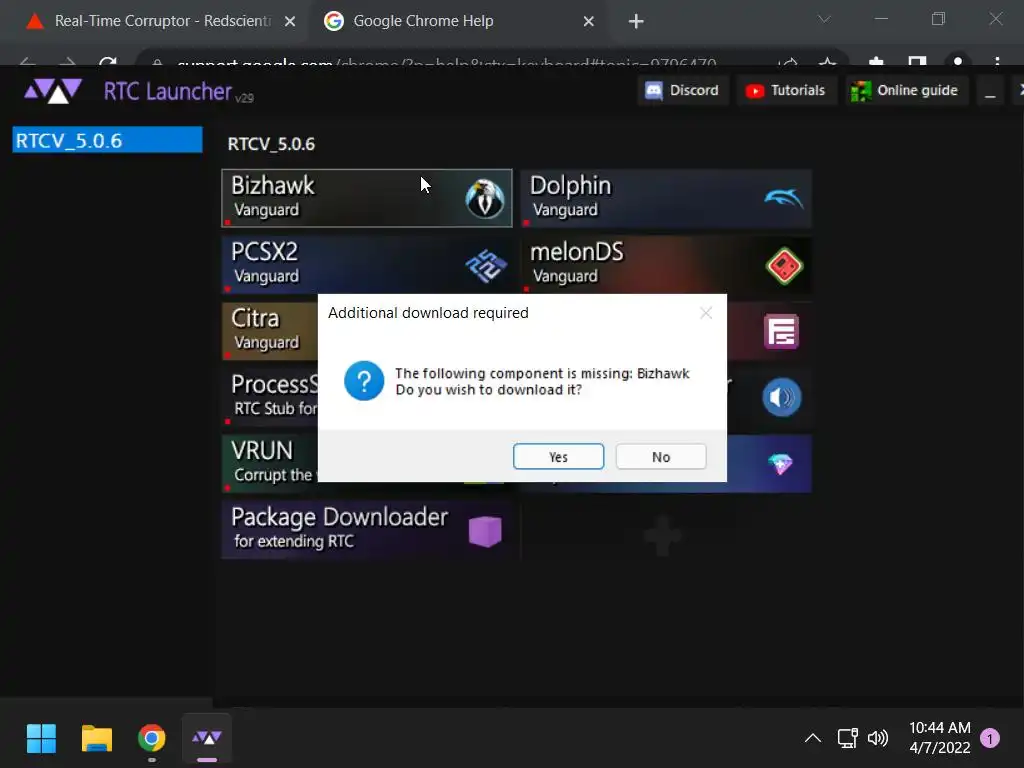Viewport: 1024px width, 768px height.
Task: Click the purple cube Package Downloader icon
Action: [x=485, y=531]
